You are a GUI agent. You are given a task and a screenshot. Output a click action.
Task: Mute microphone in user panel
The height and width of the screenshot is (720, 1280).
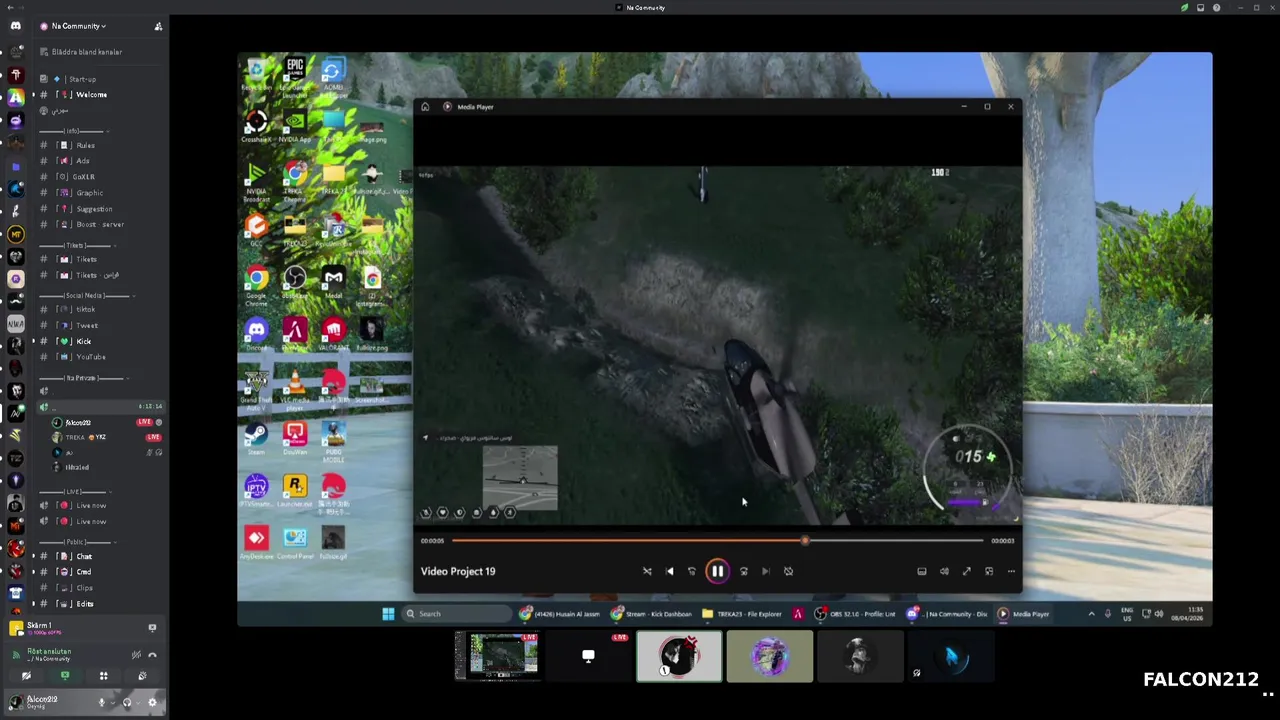101,702
